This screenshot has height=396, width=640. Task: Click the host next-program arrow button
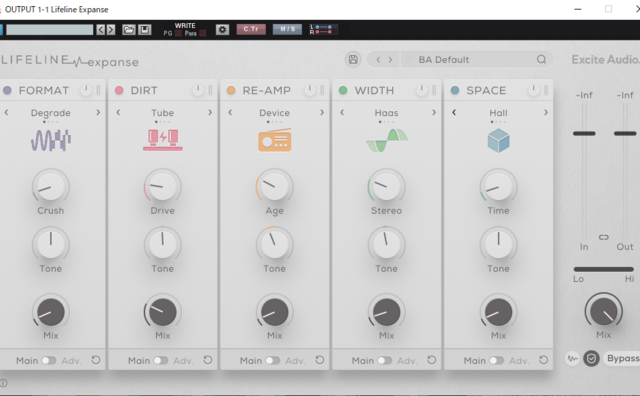pos(111,30)
